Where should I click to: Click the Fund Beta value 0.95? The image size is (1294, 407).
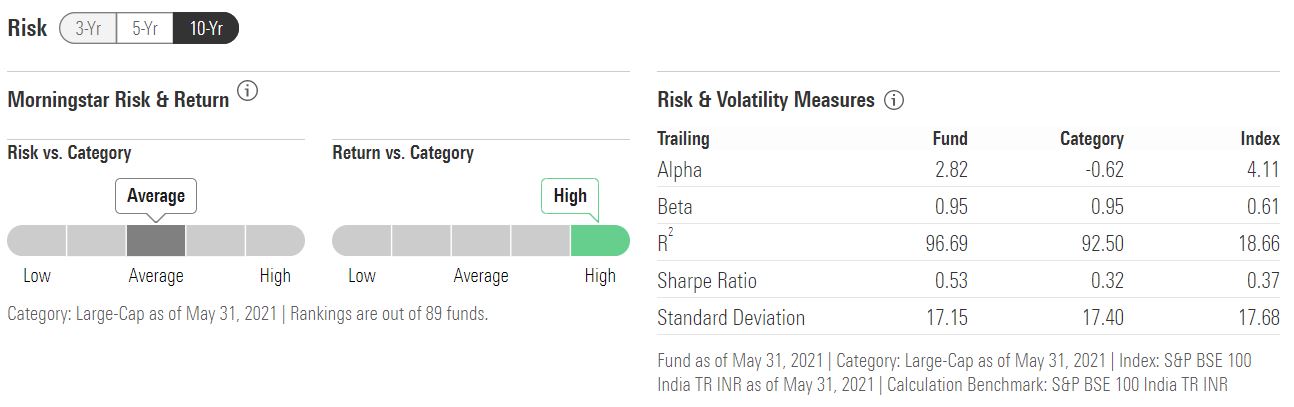tap(951, 207)
